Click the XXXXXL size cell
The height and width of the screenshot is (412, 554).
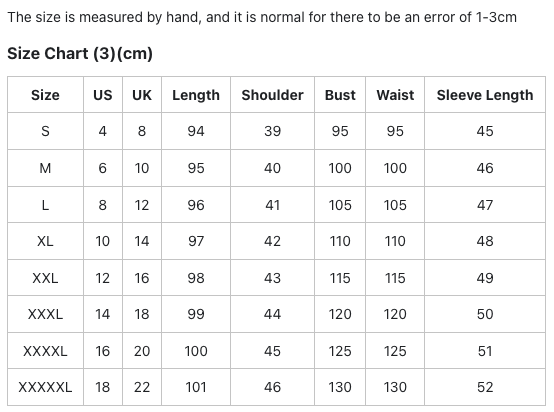point(45,387)
